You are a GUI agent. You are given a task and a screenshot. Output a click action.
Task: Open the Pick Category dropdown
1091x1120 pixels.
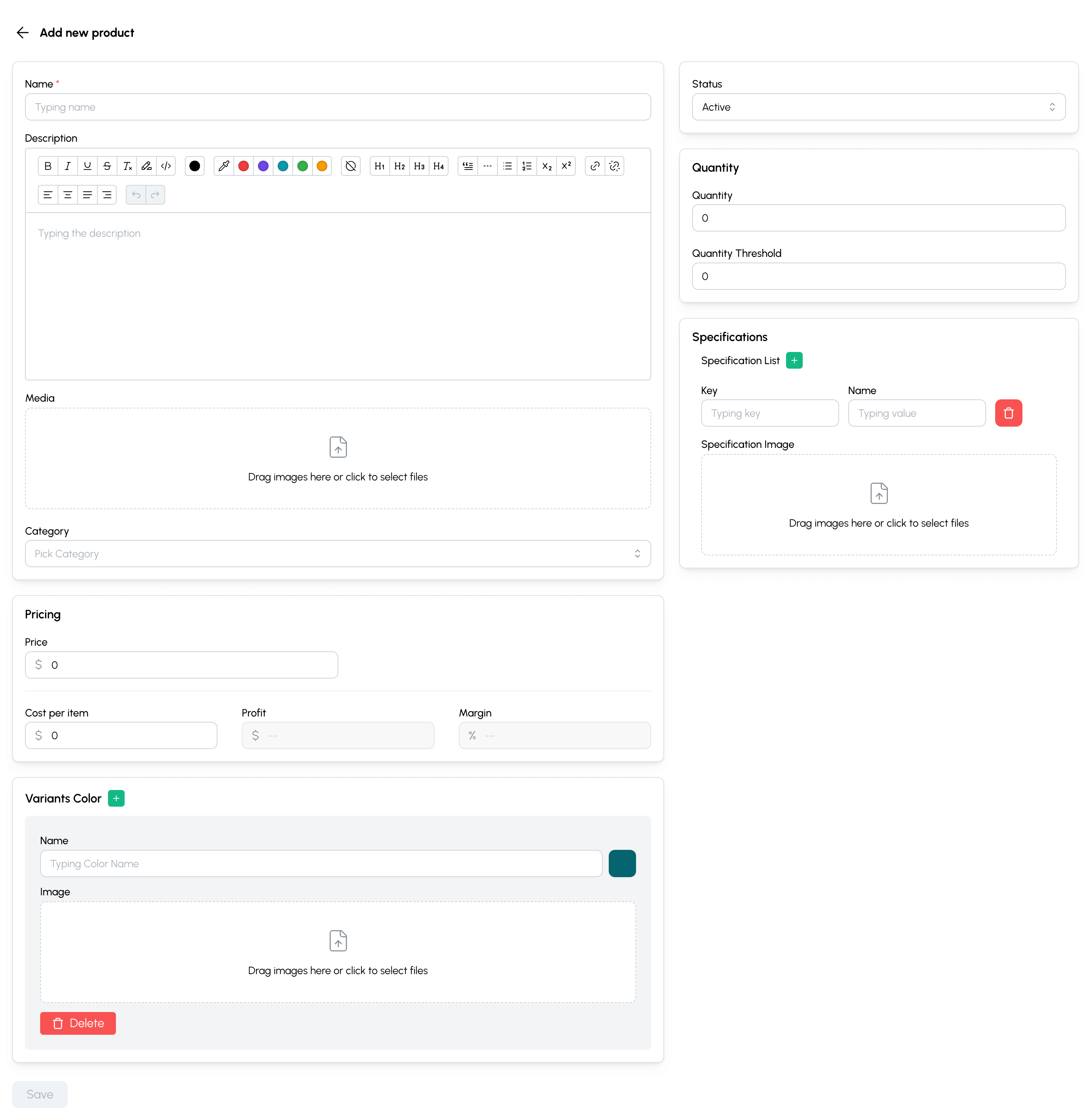[338, 553]
